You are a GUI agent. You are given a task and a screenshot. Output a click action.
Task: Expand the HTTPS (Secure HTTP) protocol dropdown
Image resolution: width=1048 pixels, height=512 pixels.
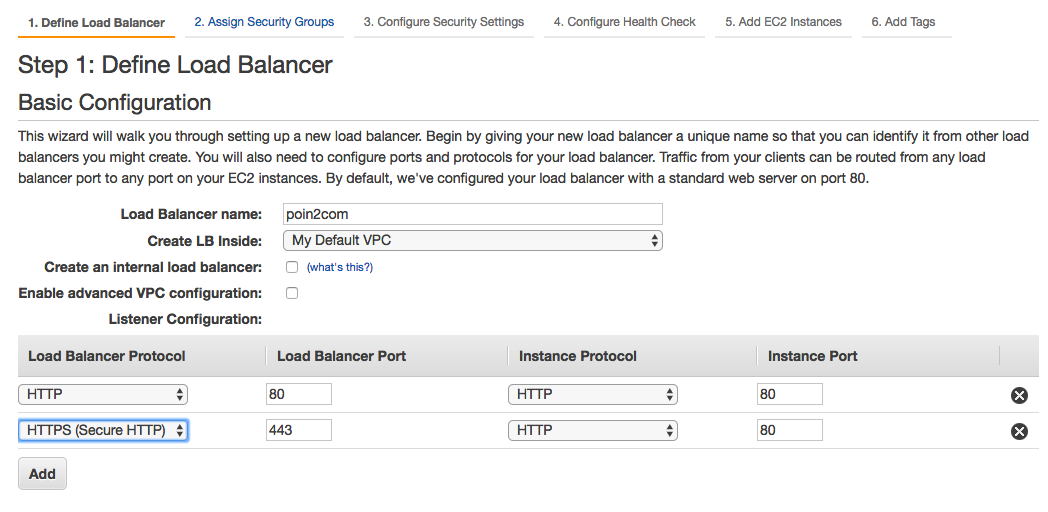[x=103, y=430]
